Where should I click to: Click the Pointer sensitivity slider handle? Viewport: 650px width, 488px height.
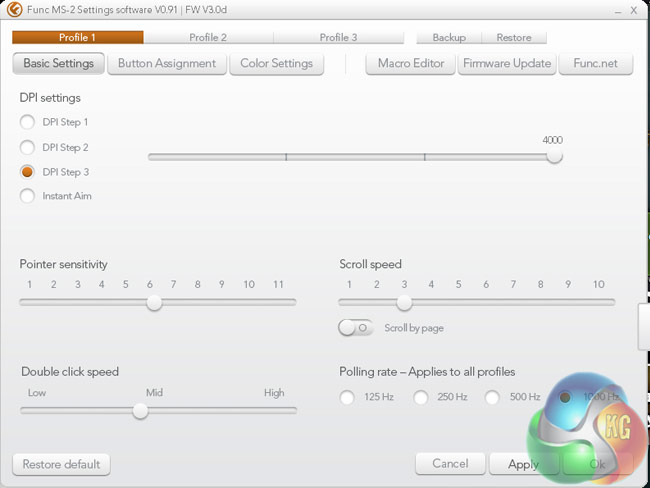tap(154, 302)
